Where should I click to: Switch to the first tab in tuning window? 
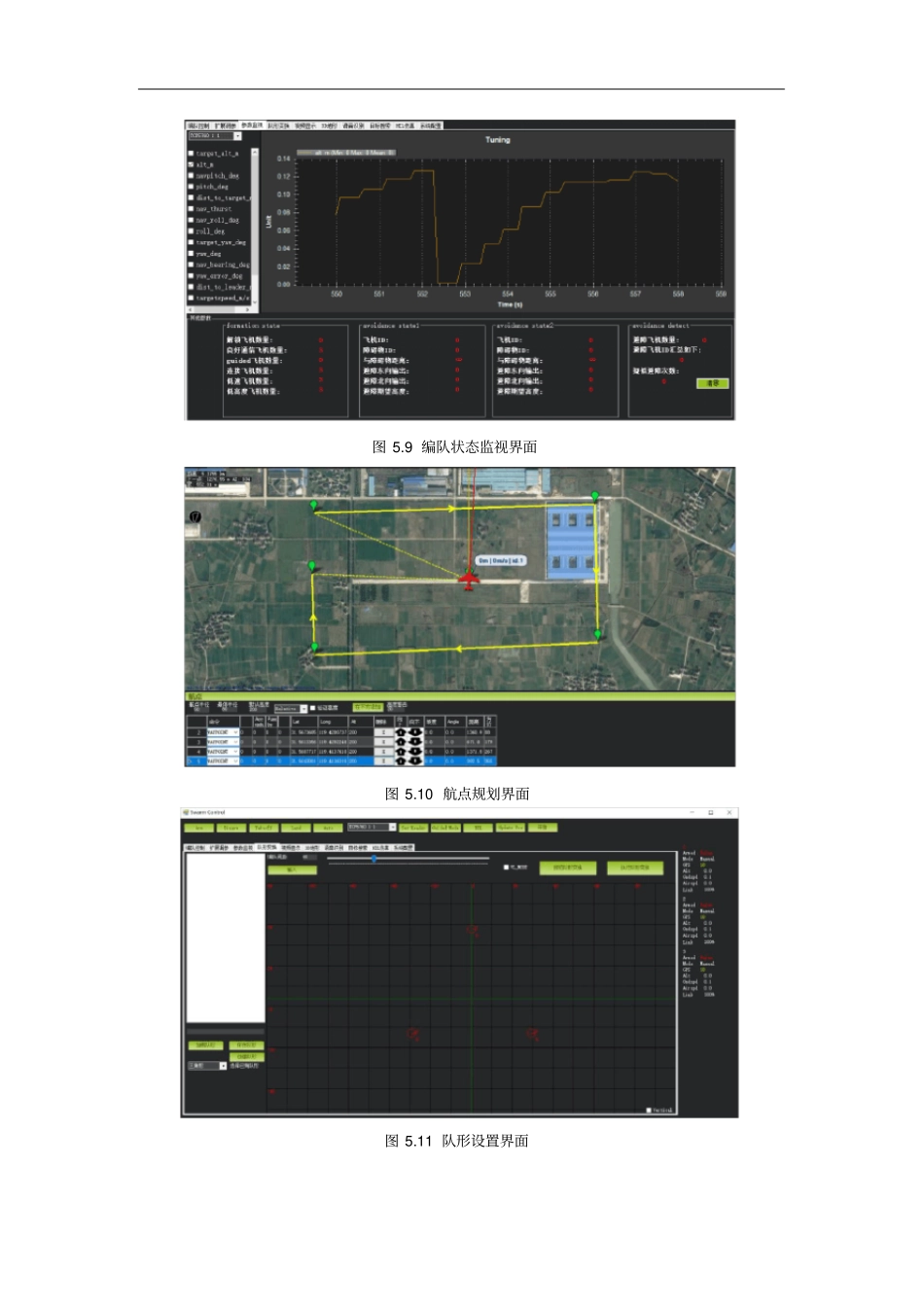pyautogui.click(x=198, y=125)
